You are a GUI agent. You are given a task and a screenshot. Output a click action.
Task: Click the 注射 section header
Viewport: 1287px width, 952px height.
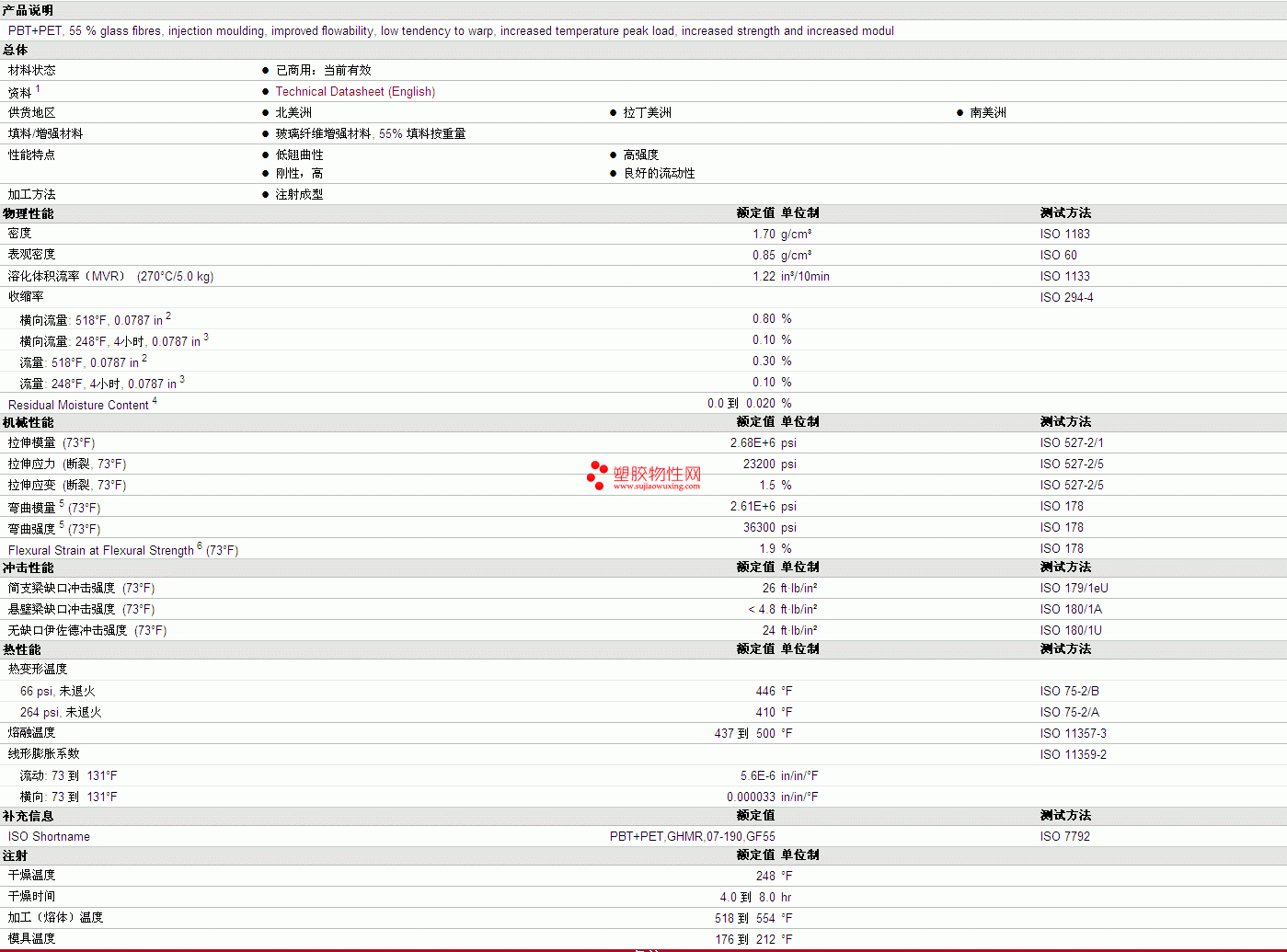coord(16,855)
